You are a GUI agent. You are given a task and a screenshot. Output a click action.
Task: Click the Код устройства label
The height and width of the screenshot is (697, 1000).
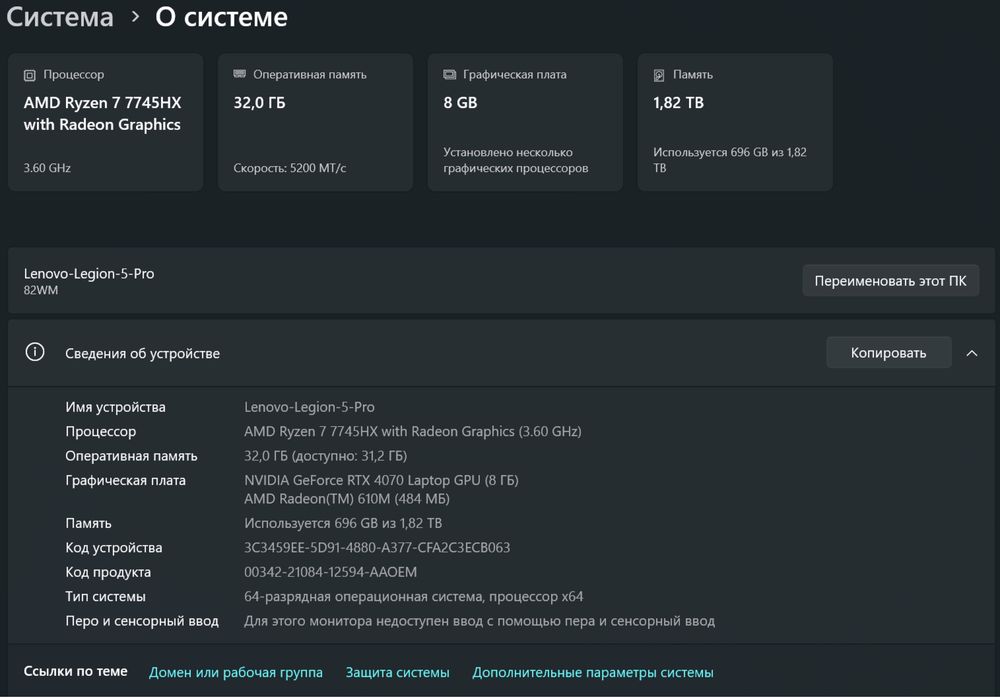pos(114,548)
